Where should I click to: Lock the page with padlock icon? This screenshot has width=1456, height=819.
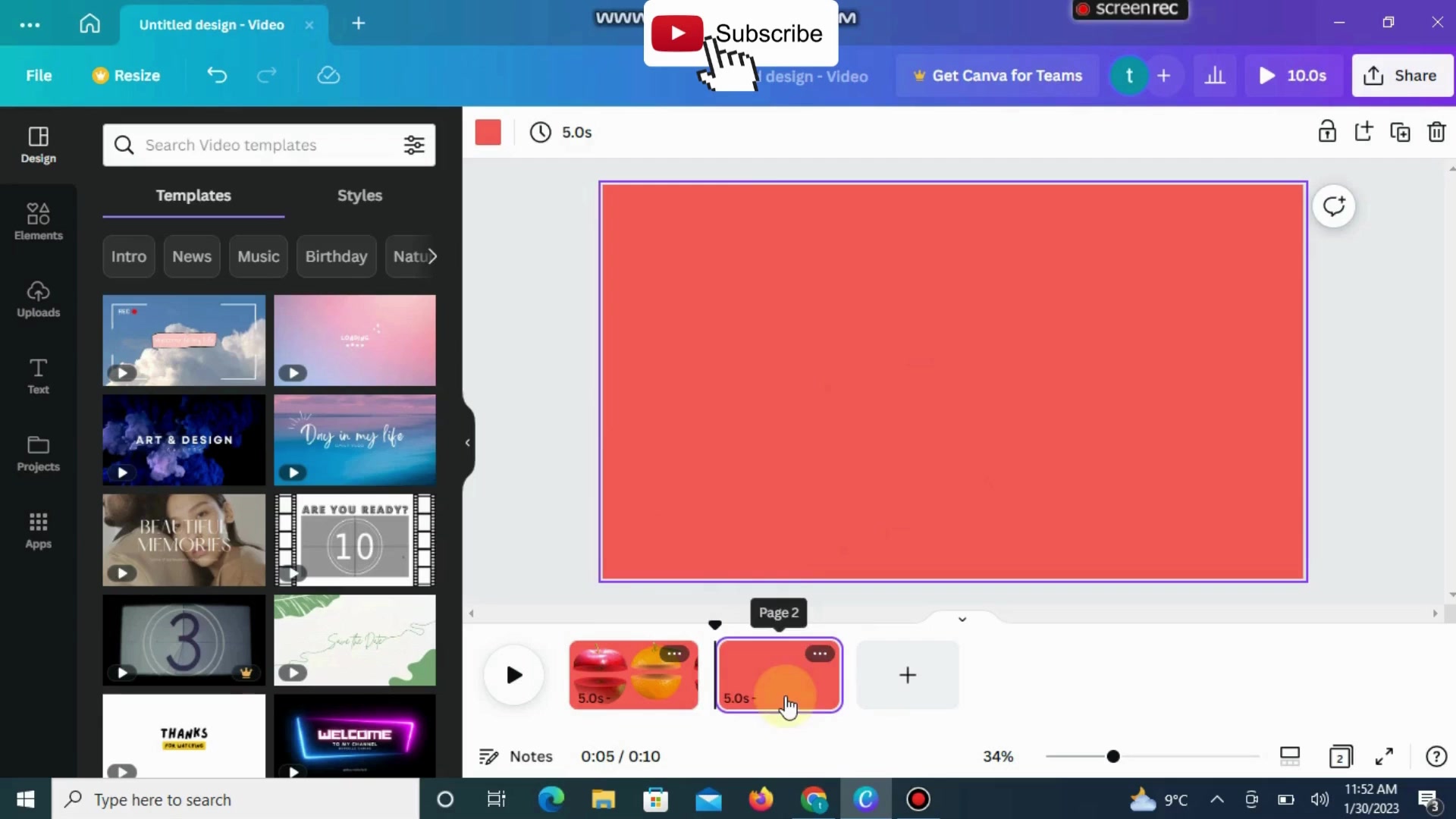click(x=1327, y=132)
